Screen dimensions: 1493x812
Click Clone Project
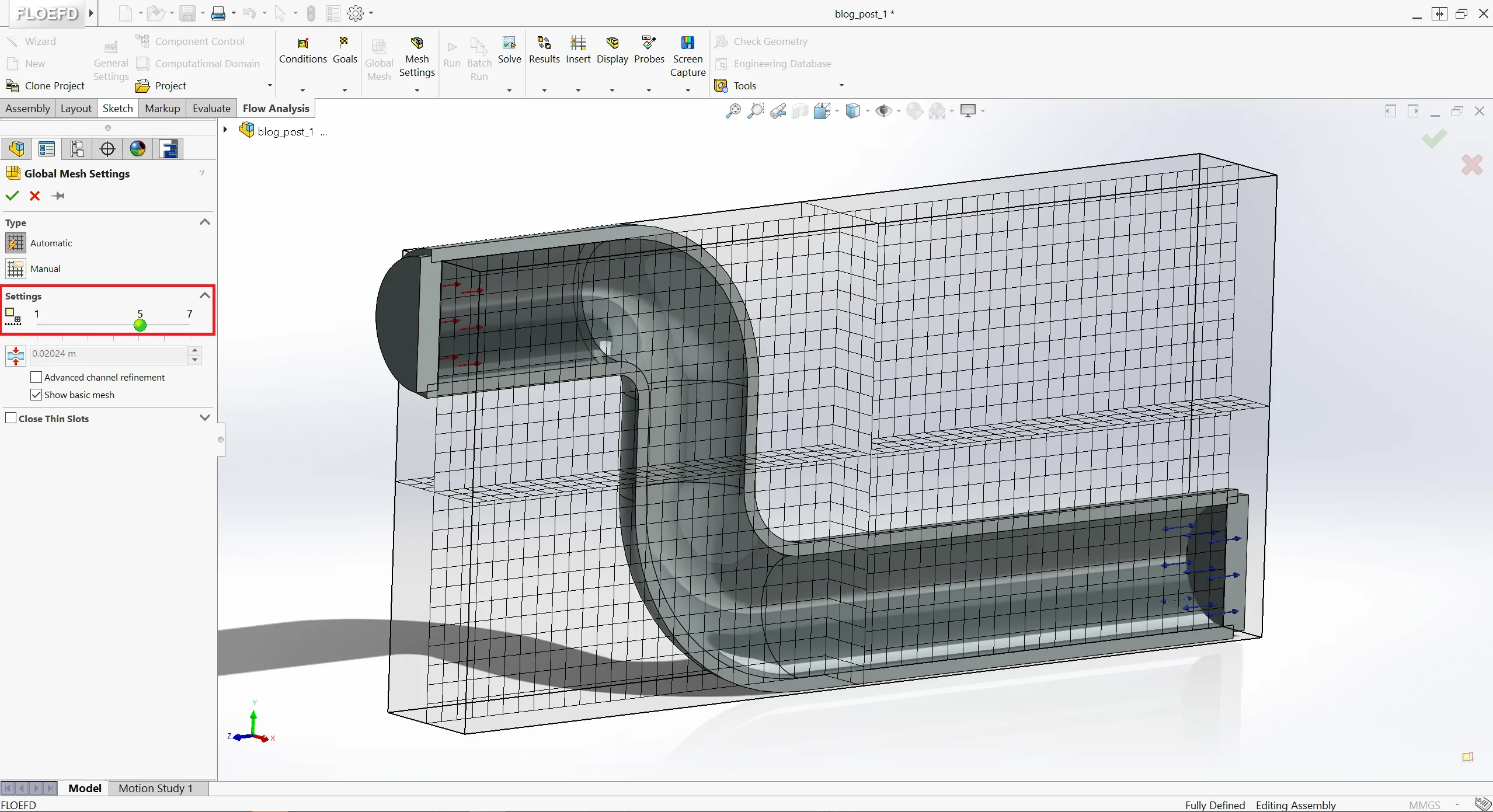46,86
